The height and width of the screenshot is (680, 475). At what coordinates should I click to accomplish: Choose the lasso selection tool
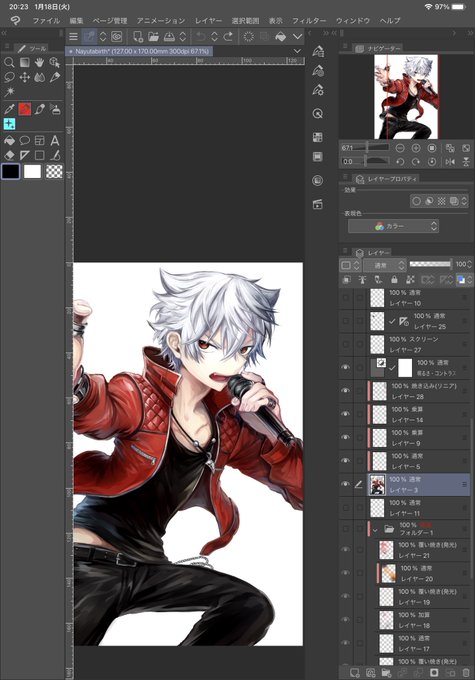point(9,78)
